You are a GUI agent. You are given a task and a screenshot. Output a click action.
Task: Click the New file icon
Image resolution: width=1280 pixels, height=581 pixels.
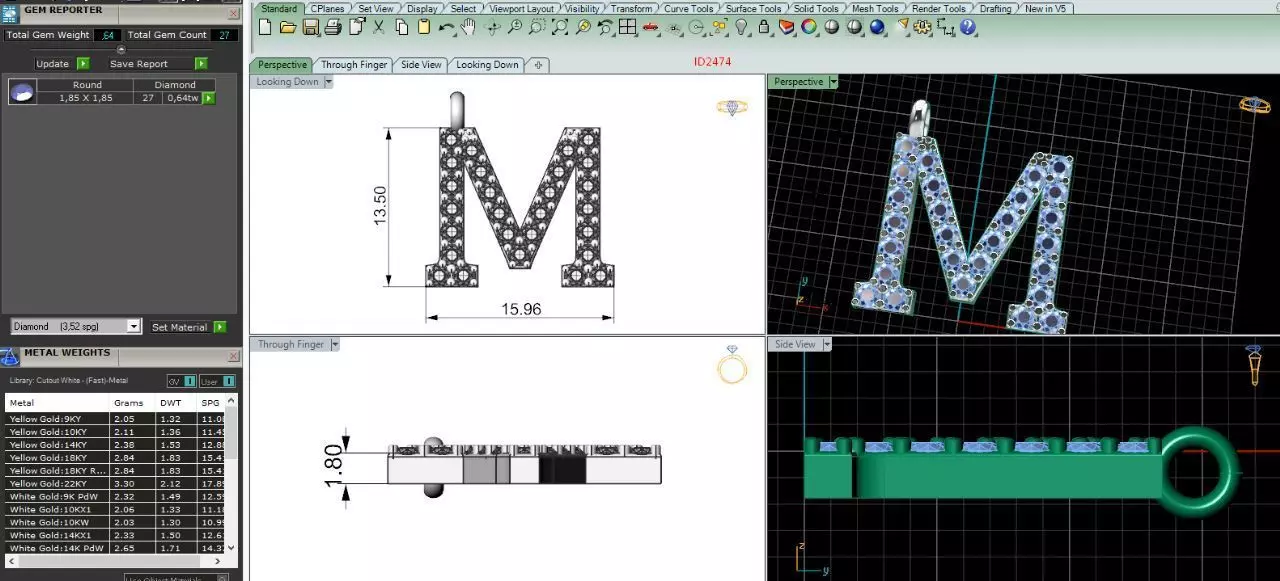[x=264, y=27]
